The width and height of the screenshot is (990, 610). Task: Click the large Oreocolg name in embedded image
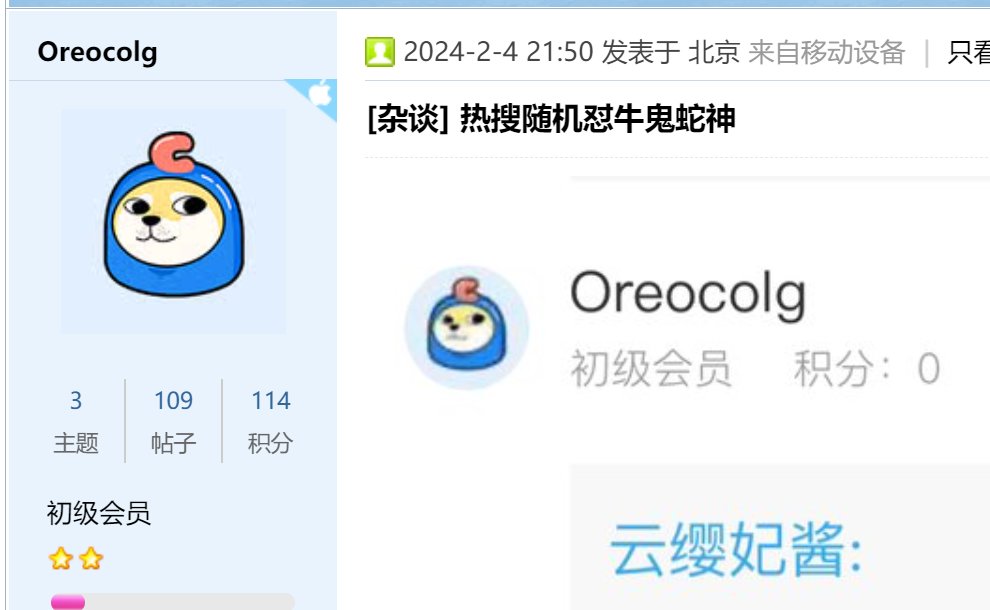(x=688, y=294)
